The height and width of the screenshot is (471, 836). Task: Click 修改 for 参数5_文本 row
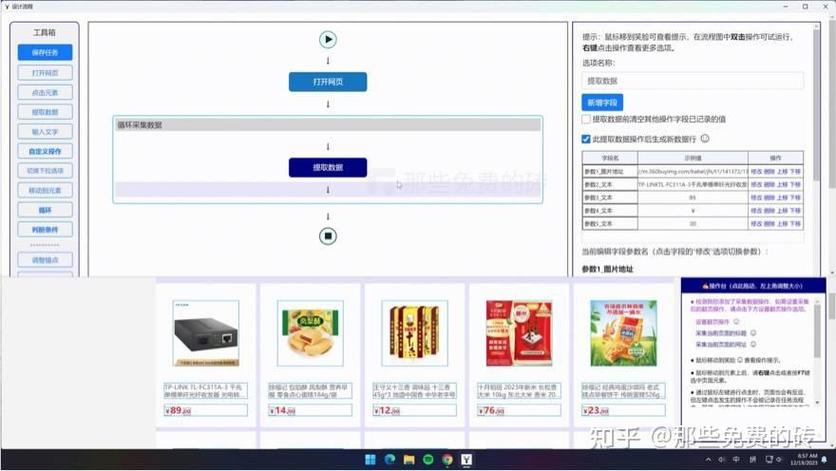point(756,223)
